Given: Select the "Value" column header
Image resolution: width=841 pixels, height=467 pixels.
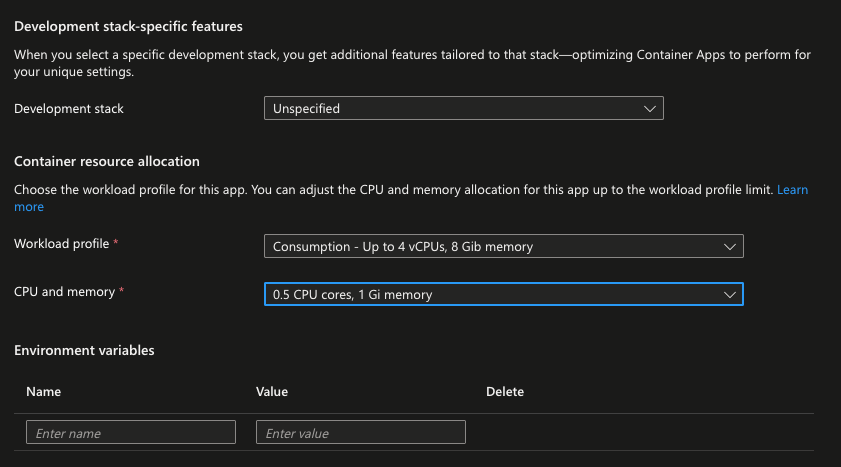Looking at the screenshot, I should click(x=272, y=392).
